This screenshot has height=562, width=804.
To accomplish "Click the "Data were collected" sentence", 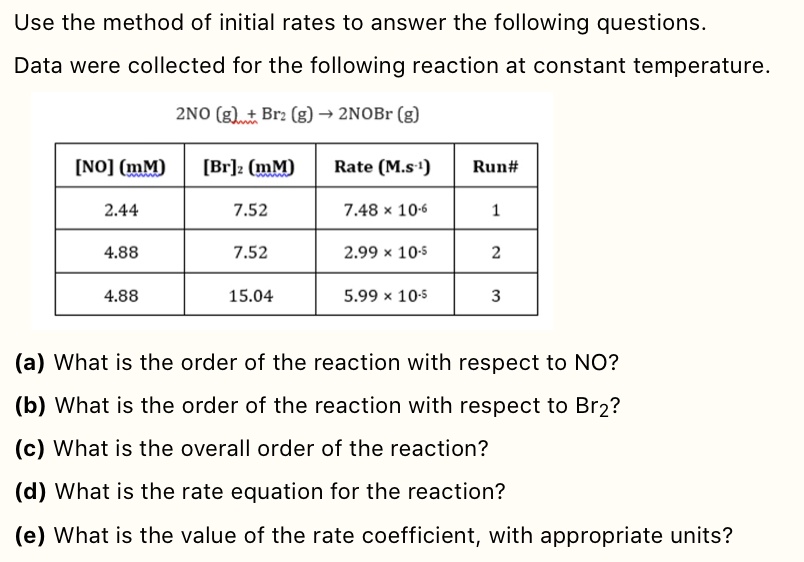I will [392, 66].
